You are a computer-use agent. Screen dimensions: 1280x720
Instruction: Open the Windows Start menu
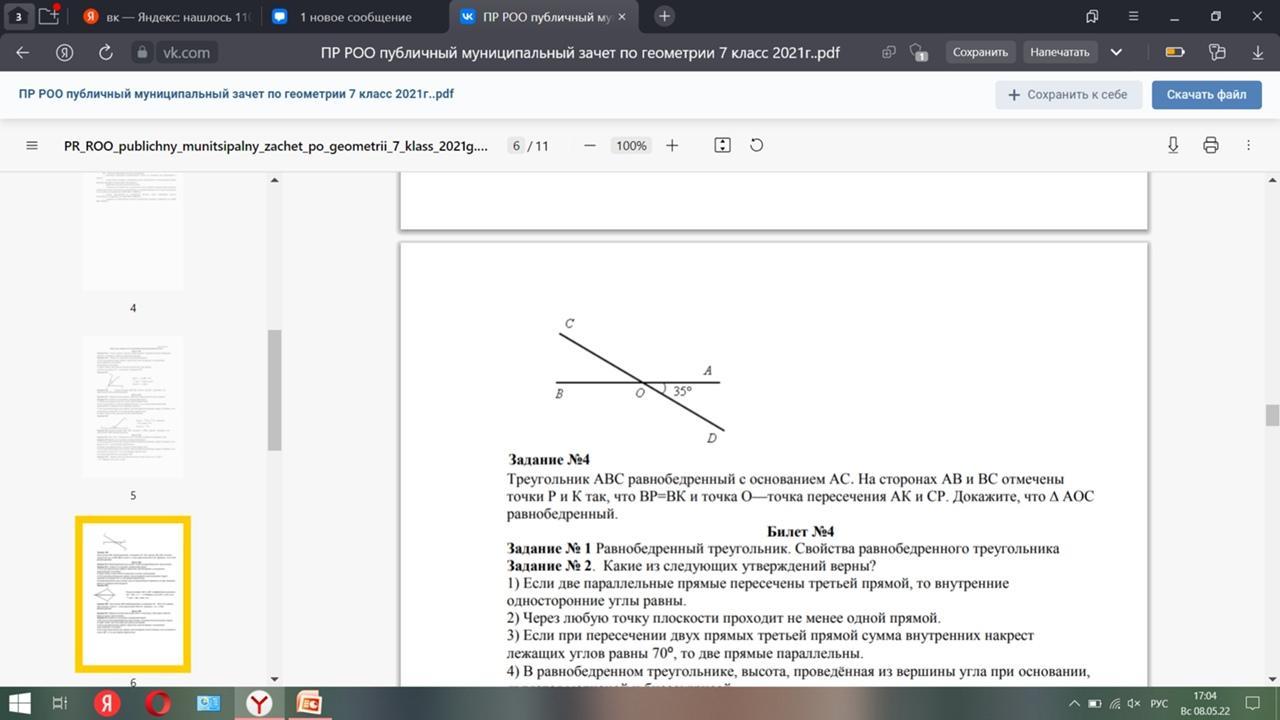(x=18, y=703)
